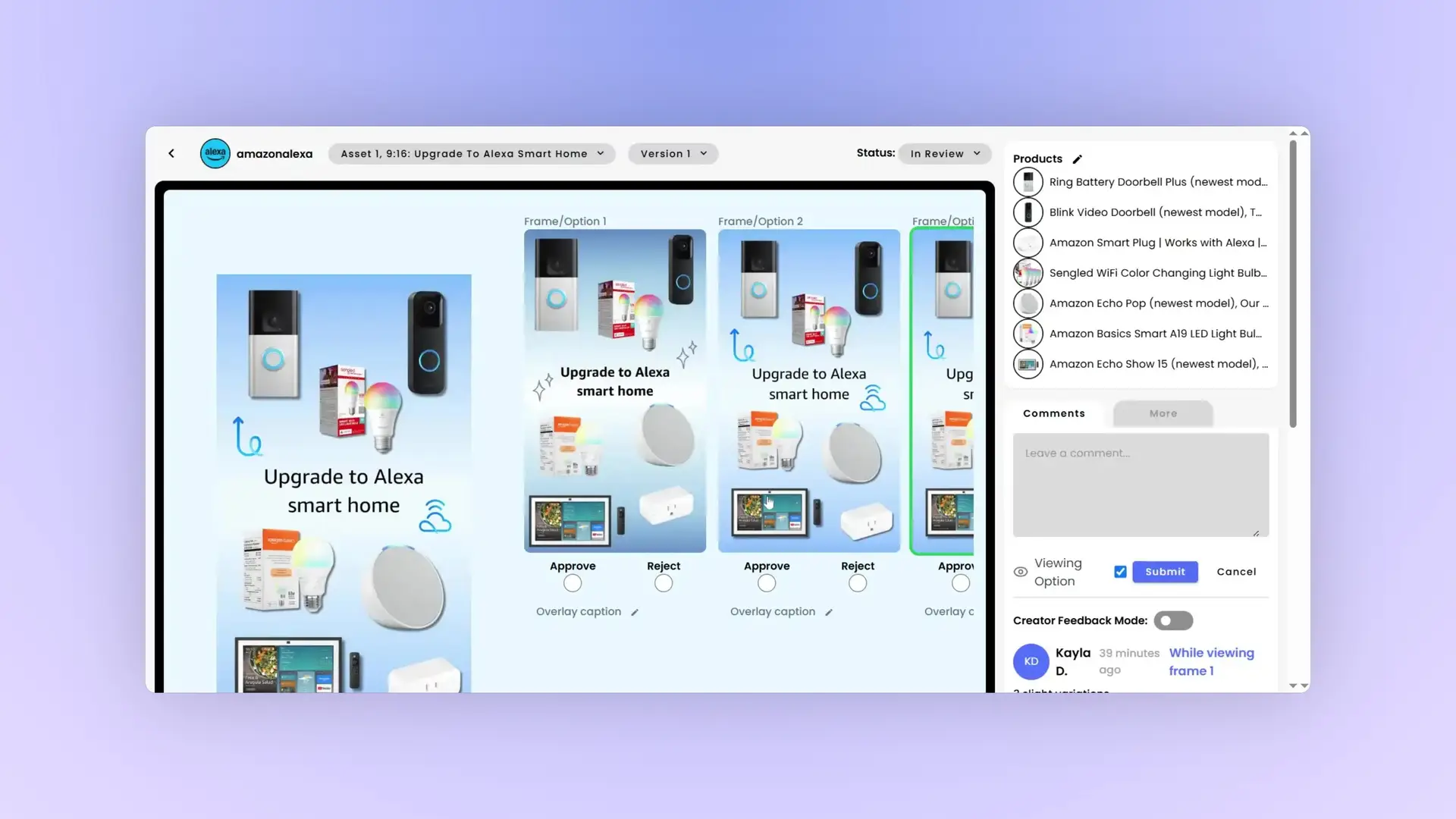Click the Submit button
1456x819 pixels.
pyautogui.click(x=1165, y=572)
